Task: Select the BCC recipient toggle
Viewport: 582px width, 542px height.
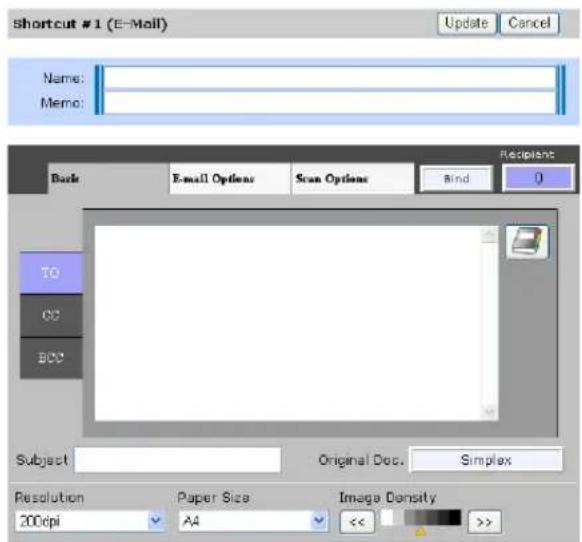Action: click(51, 358)
